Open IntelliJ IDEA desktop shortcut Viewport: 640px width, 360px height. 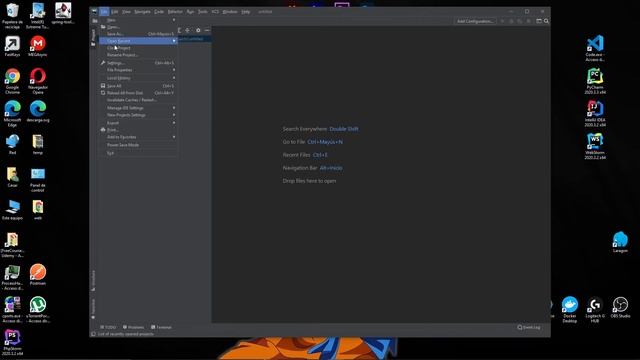(595, 114)
